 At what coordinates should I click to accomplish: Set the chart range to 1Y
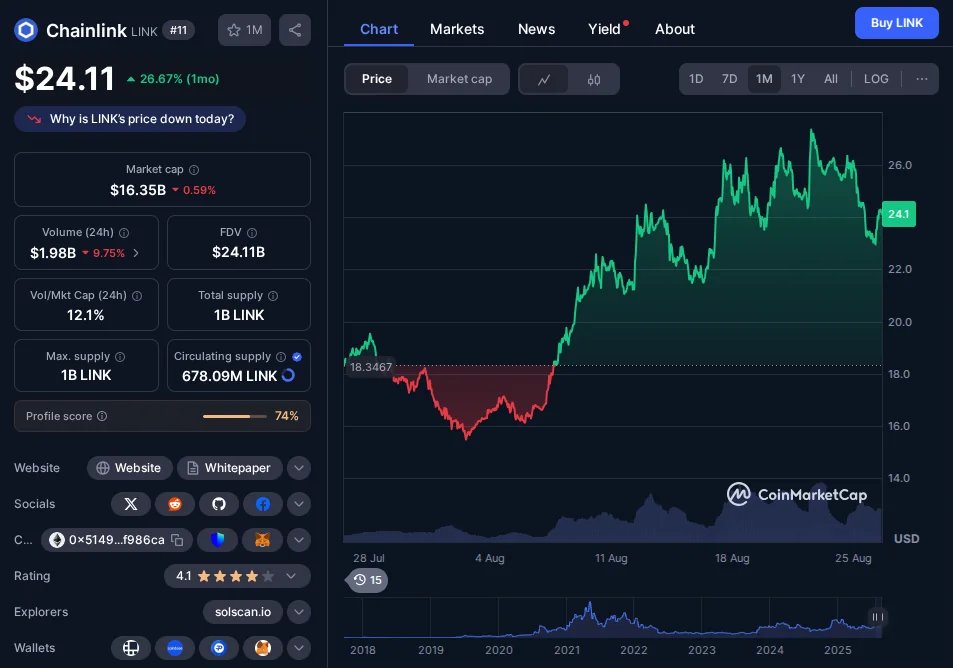pyautogui.click(x=797, y=79)
